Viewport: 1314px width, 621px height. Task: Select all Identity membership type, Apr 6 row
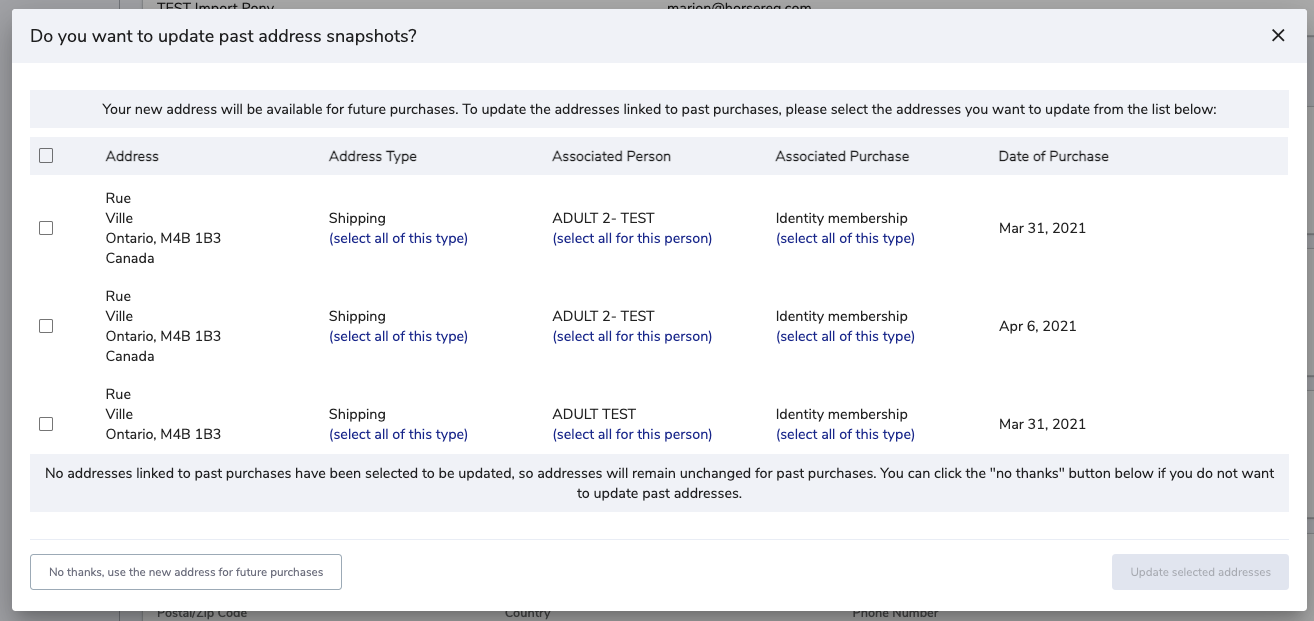click(x=845, y=336)
